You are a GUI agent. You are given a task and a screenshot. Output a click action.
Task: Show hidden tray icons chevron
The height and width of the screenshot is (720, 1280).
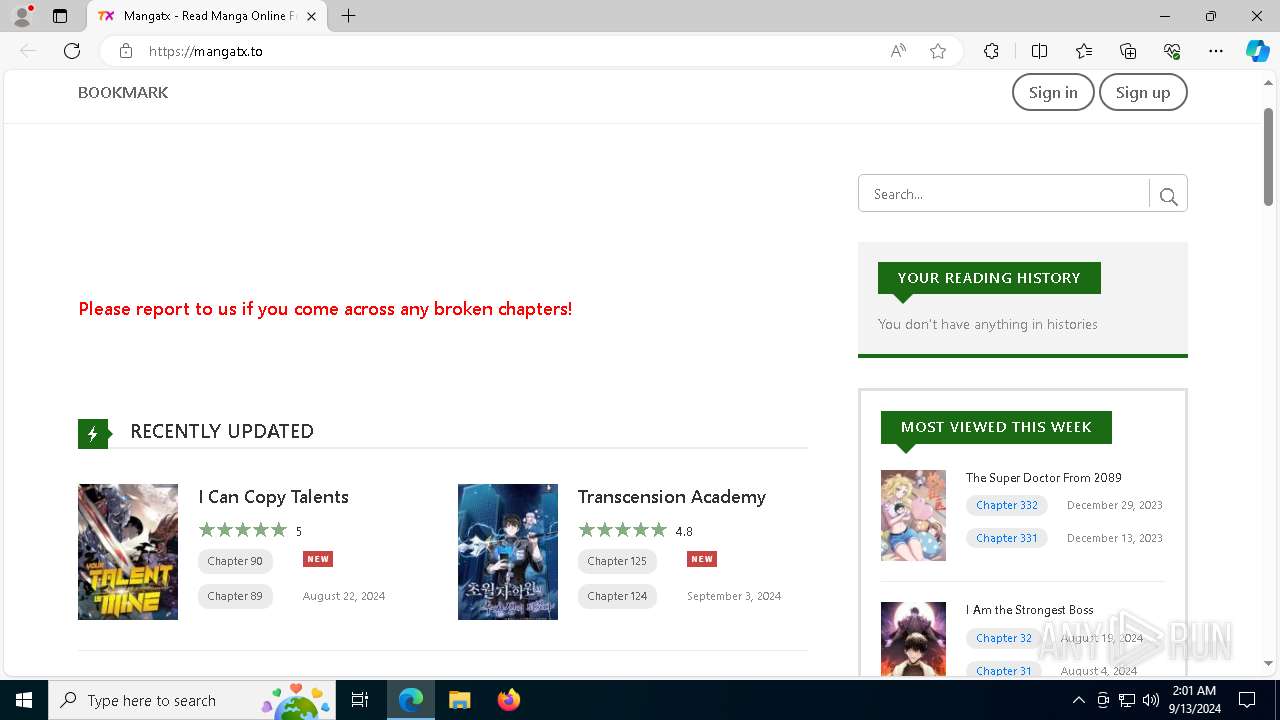(x=1078, y=700)
